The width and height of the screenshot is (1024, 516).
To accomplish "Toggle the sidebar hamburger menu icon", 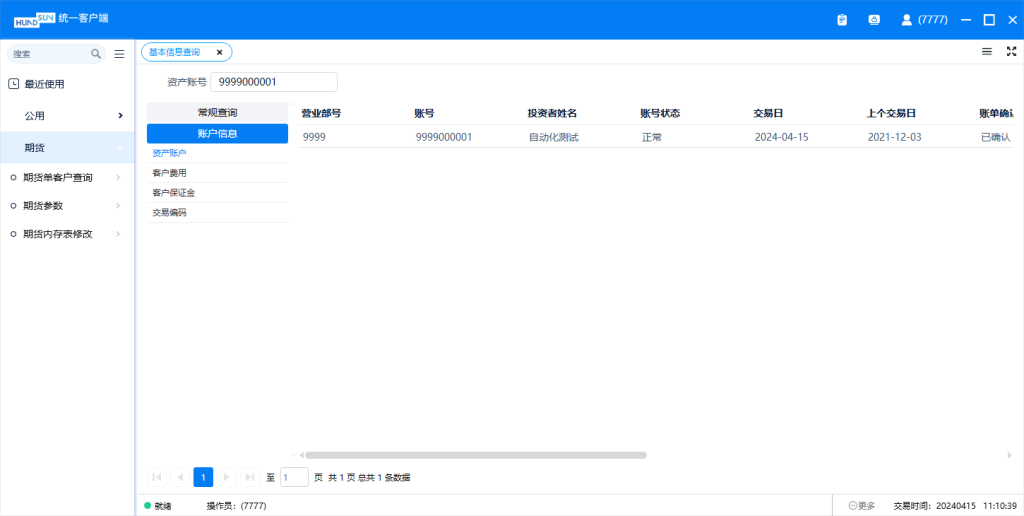I will [x=120, y=54].
